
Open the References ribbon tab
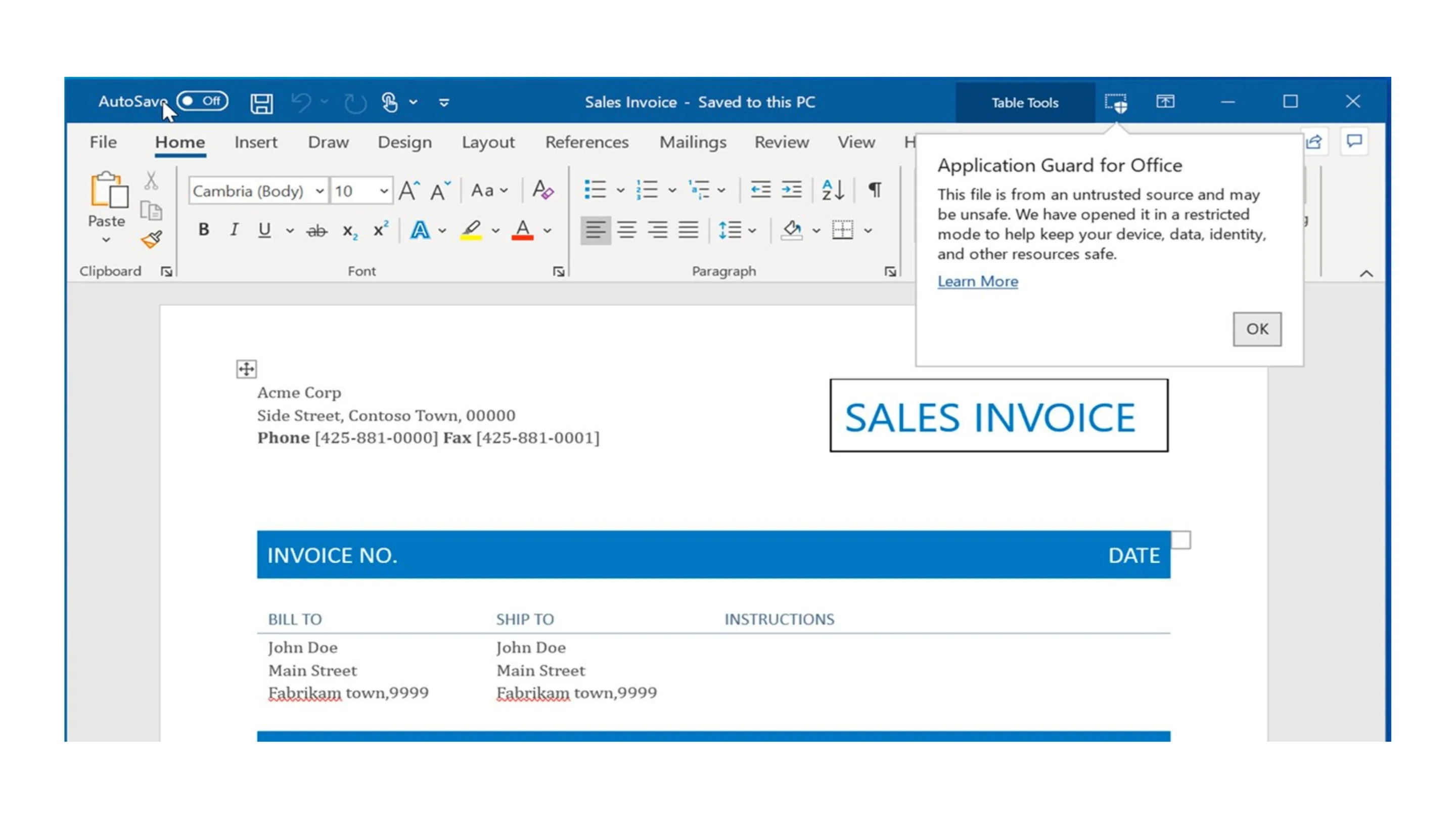point(587,142)
